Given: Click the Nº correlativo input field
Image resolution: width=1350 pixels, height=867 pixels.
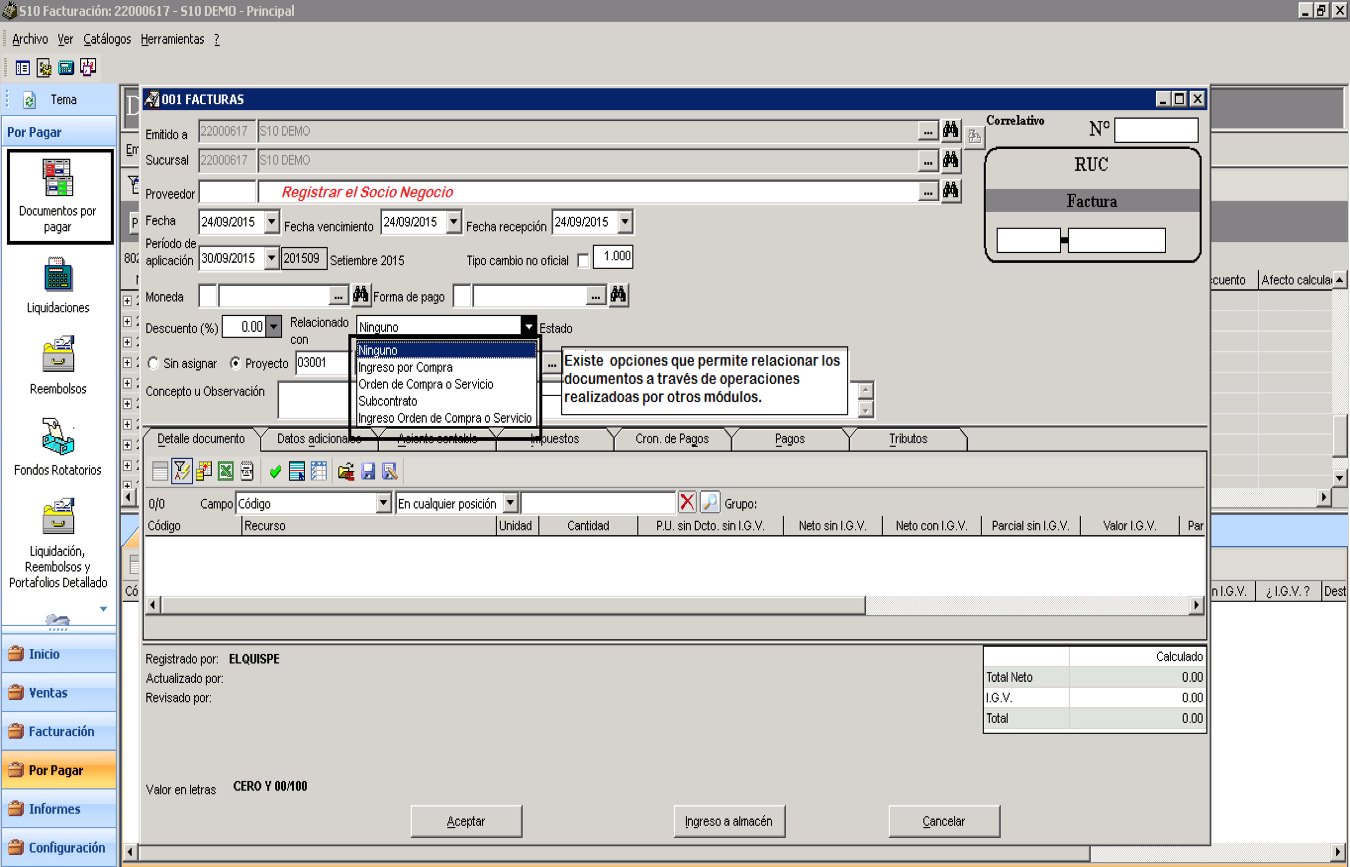Looking at the screenshot, I should pos(1156,130).
